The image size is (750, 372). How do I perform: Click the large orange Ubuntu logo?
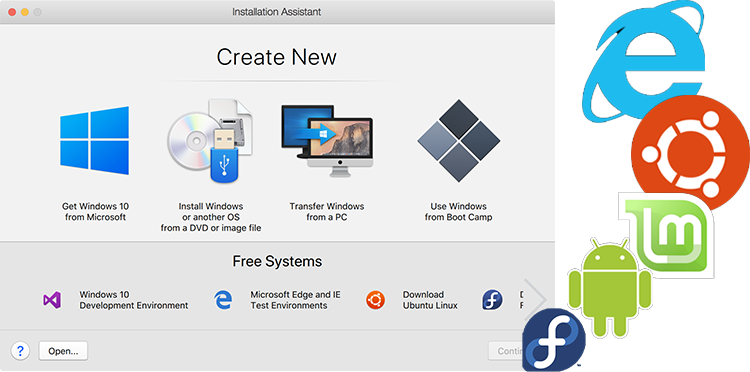[x=690, y=154]
